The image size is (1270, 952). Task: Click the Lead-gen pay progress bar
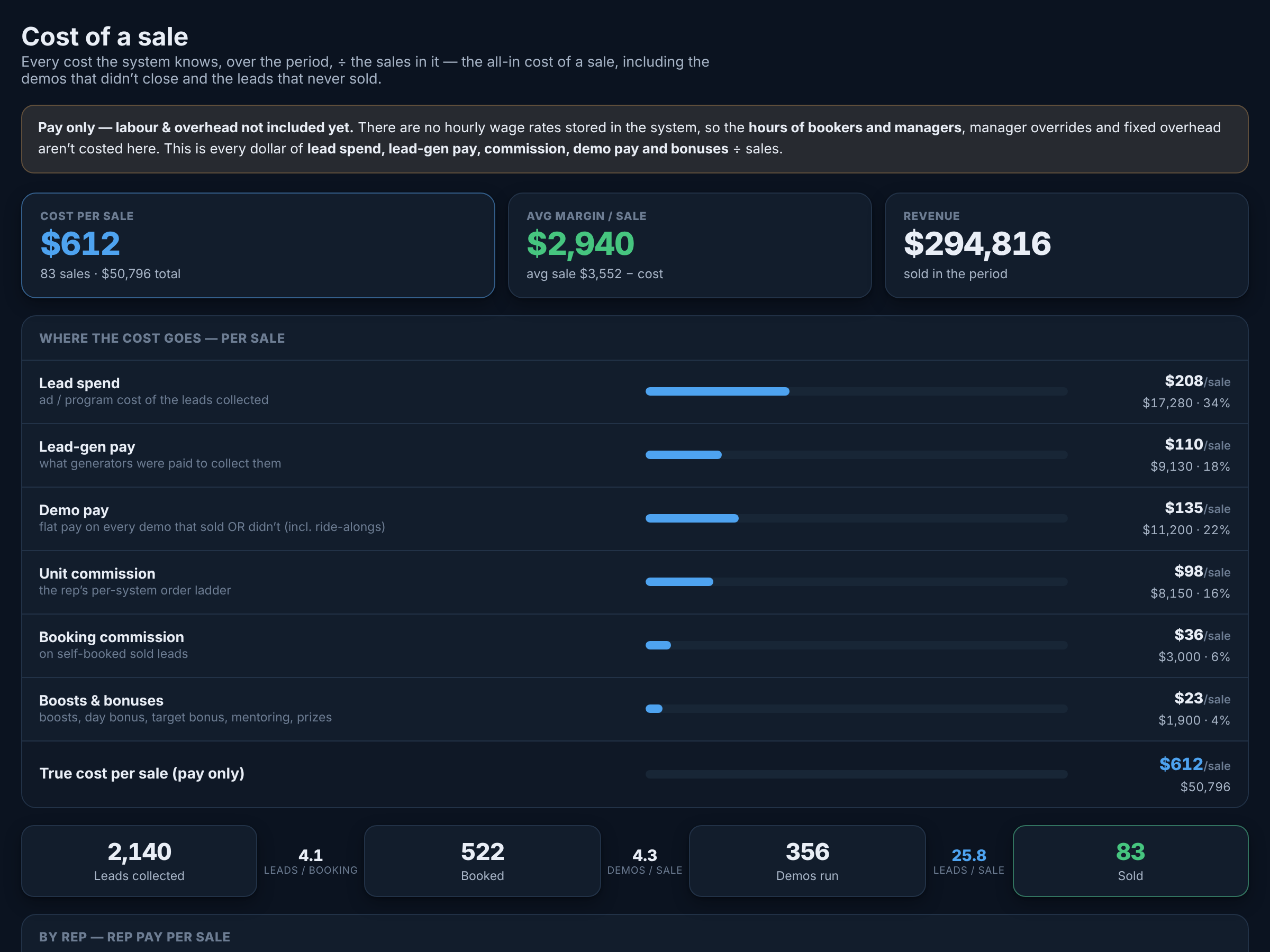[856, 455]
